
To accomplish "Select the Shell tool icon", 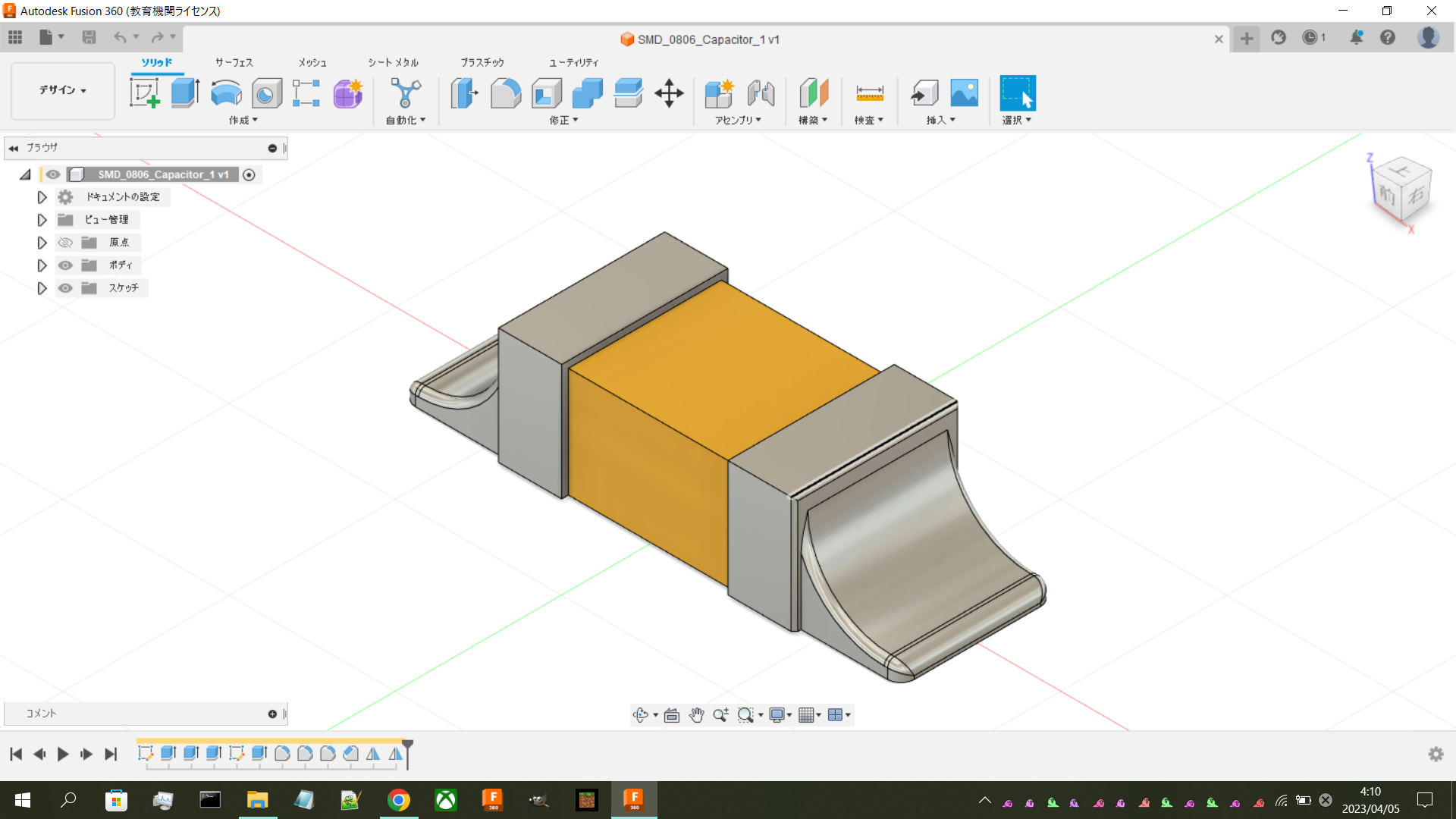I will 547,93.
